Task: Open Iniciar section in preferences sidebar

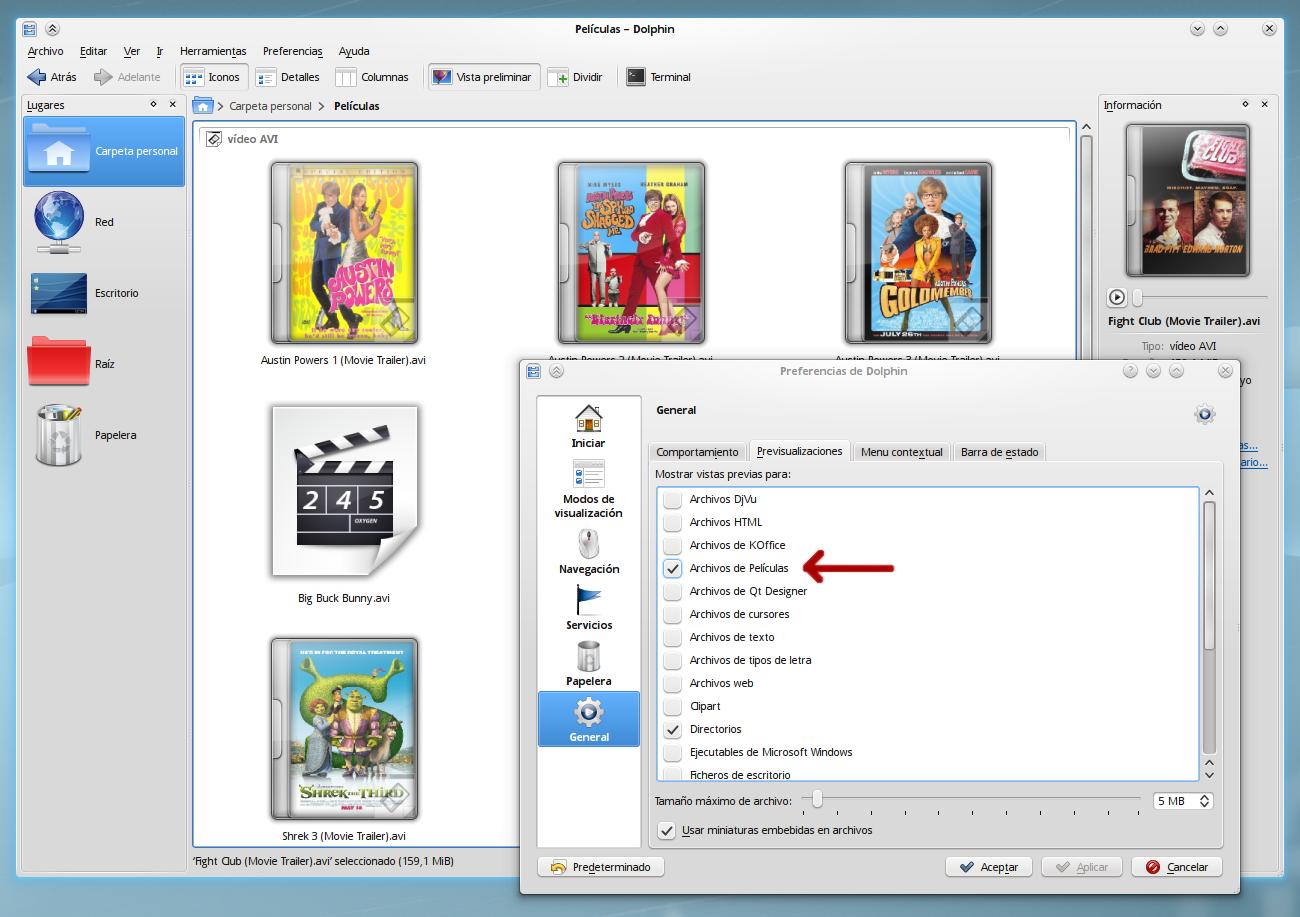Action: pyautogui.click(x=588, y=425)
